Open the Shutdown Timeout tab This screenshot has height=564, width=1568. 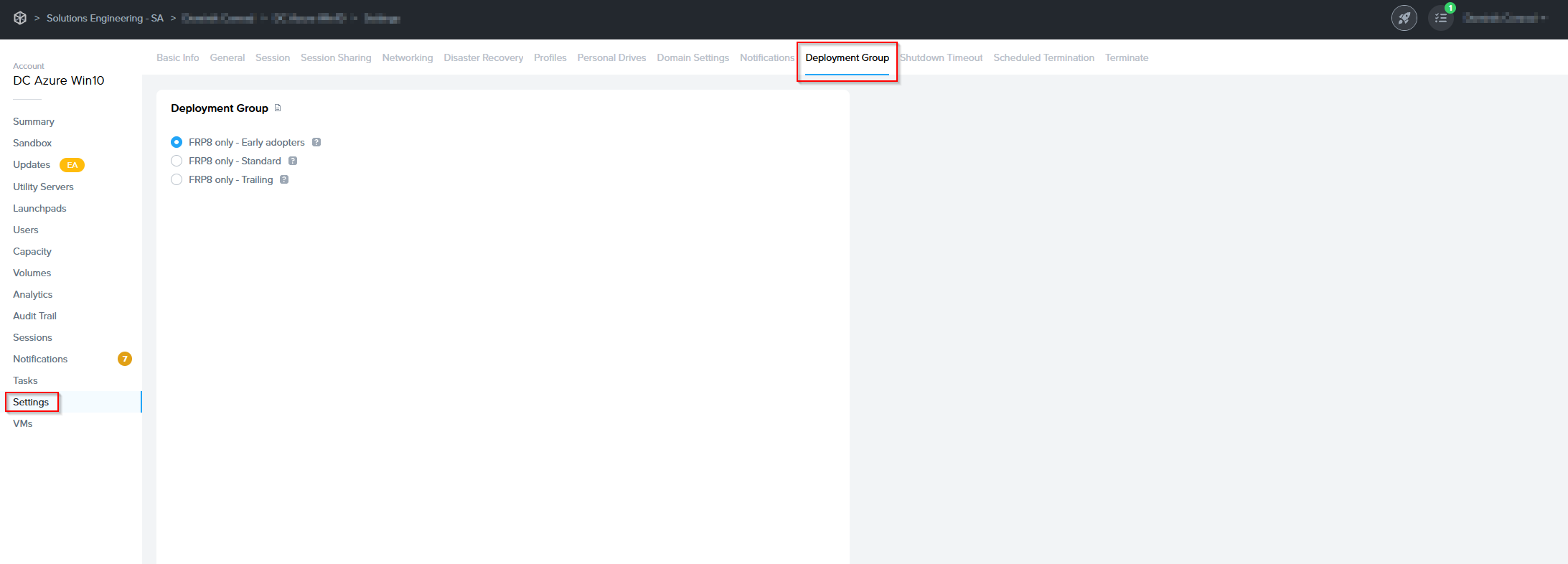941,57
